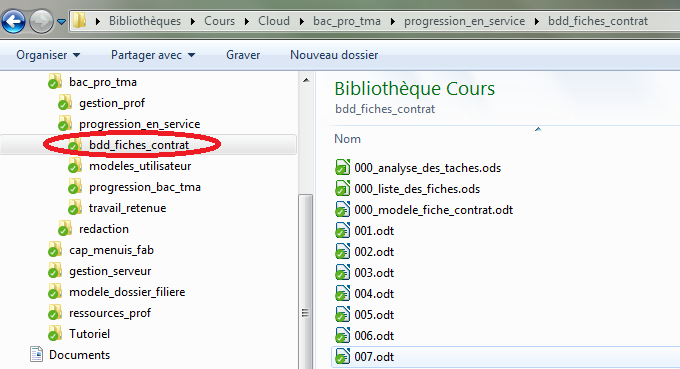The width and height of the screenshot is (680, 369).
Task: Select file 002.odt
Action: (374, 252)
